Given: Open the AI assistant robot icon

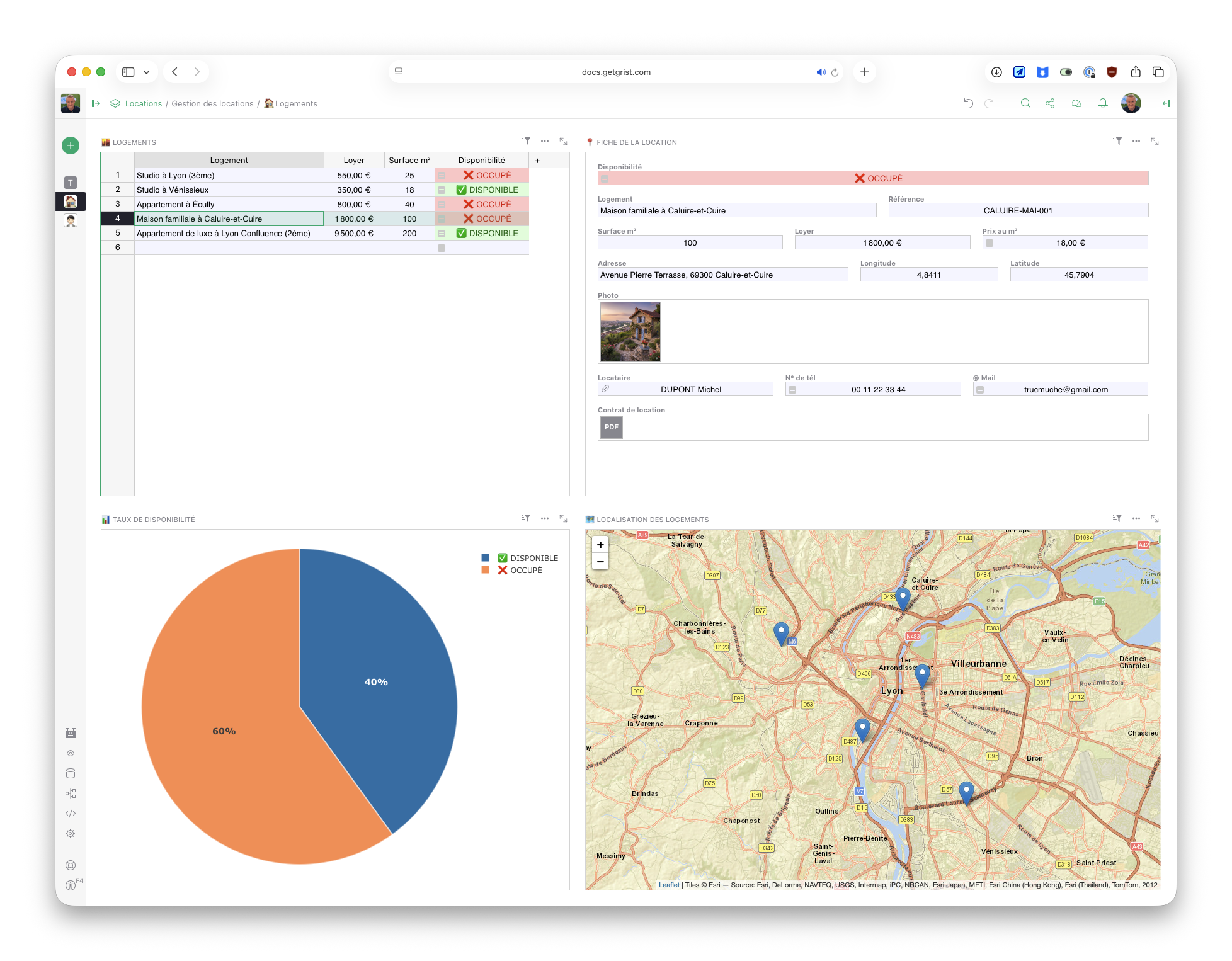Looking at the screenshot, I should click(71, 733).
